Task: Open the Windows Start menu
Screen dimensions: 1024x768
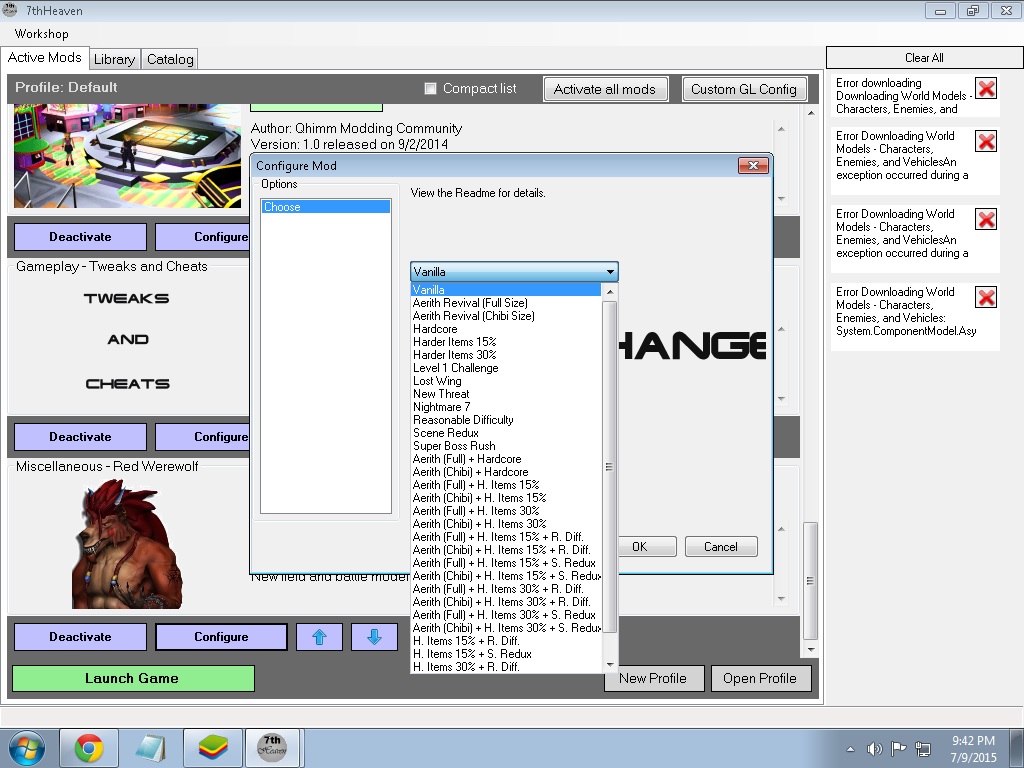Action: tap(26, 748)
